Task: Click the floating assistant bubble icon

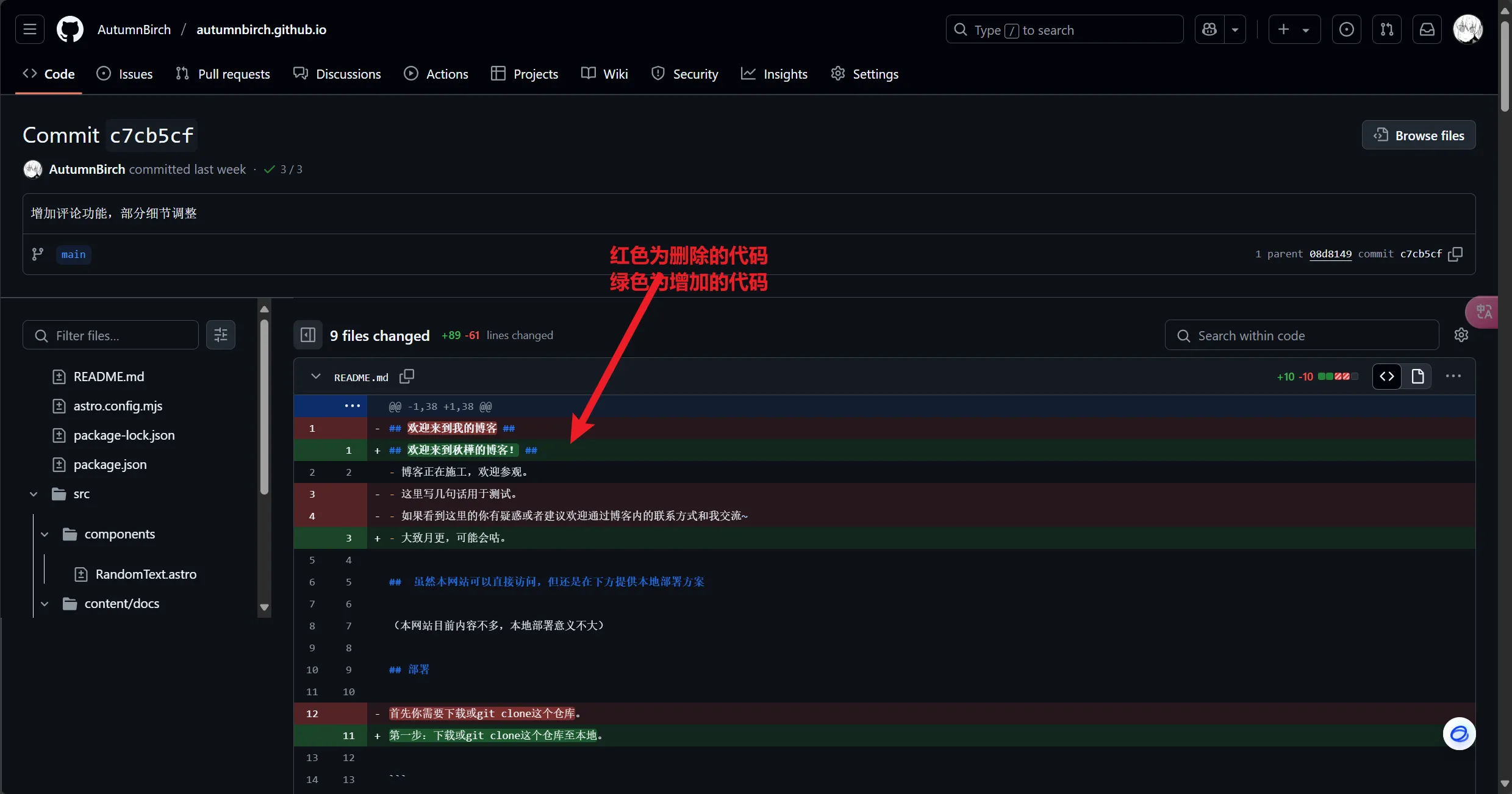Action: point(1459,734)
